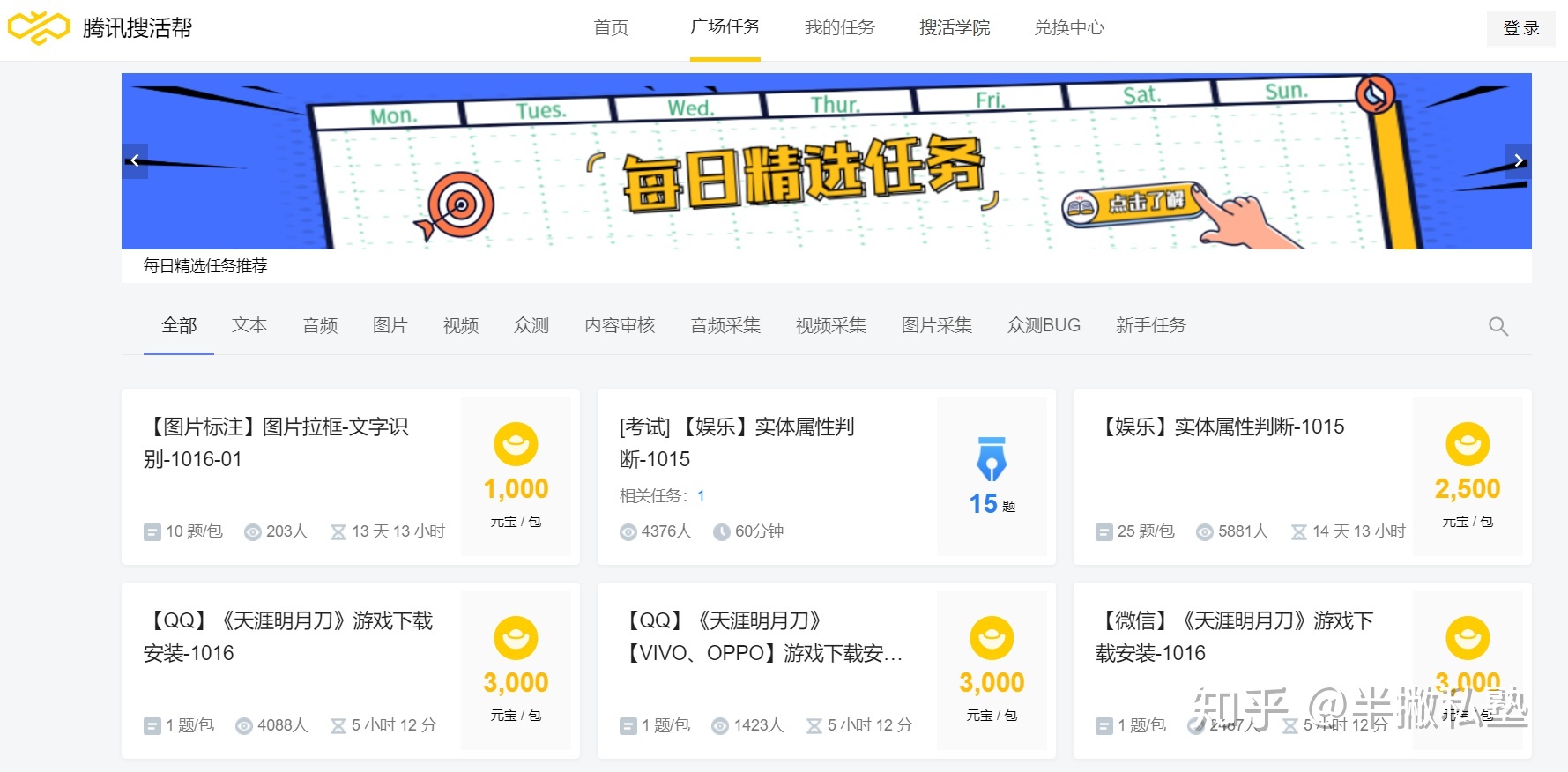Click the target bullseye graphic in banner
This screenshot has width=1568, height=772.
pos(456,206)
